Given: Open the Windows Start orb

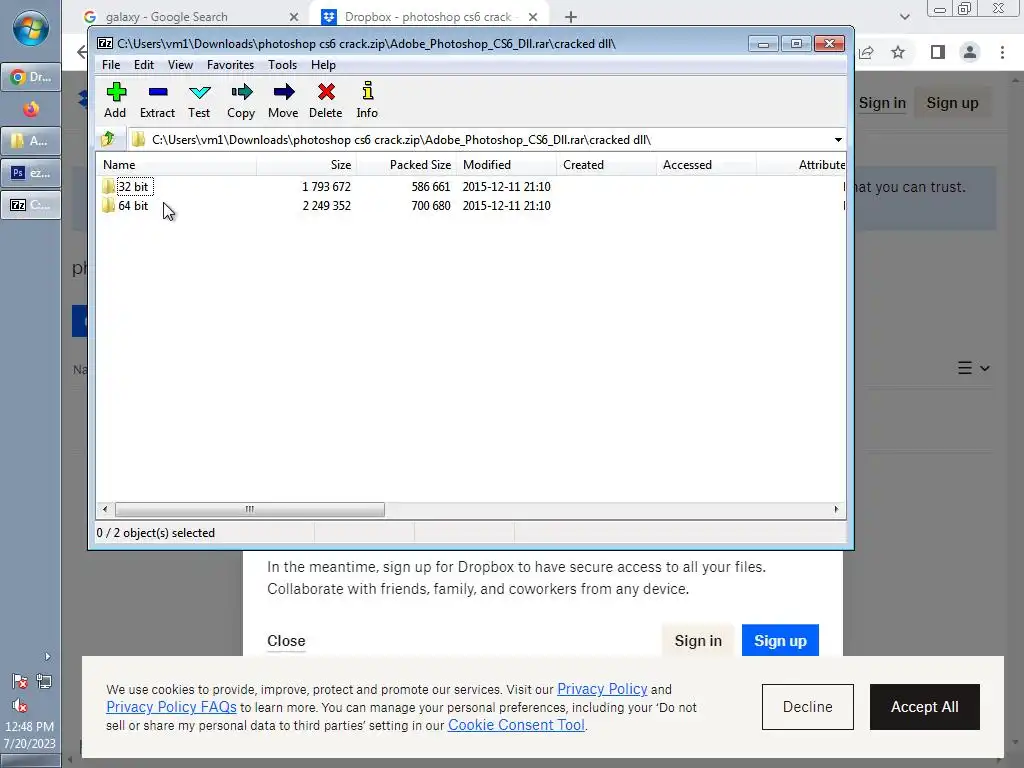Looking at the screenshot, I should coord(31,29).
